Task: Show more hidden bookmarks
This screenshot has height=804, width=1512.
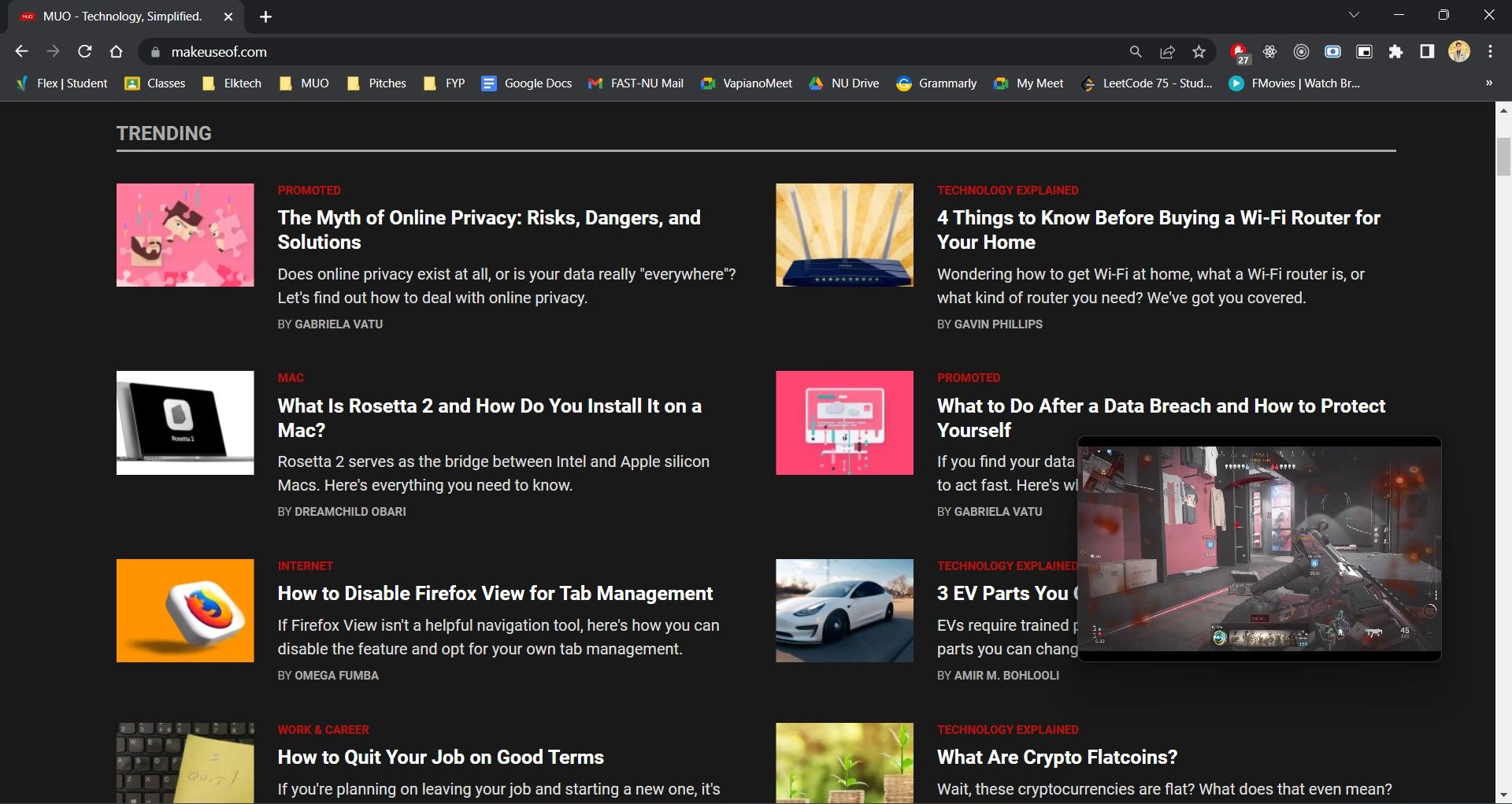Action: pos(1488,83)
